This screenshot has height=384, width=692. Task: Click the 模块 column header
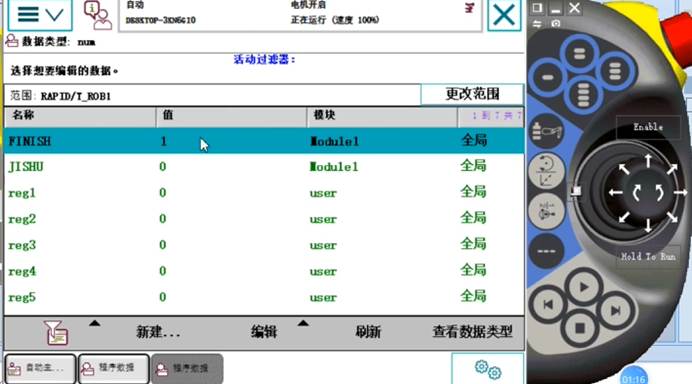tap(382, 116)
